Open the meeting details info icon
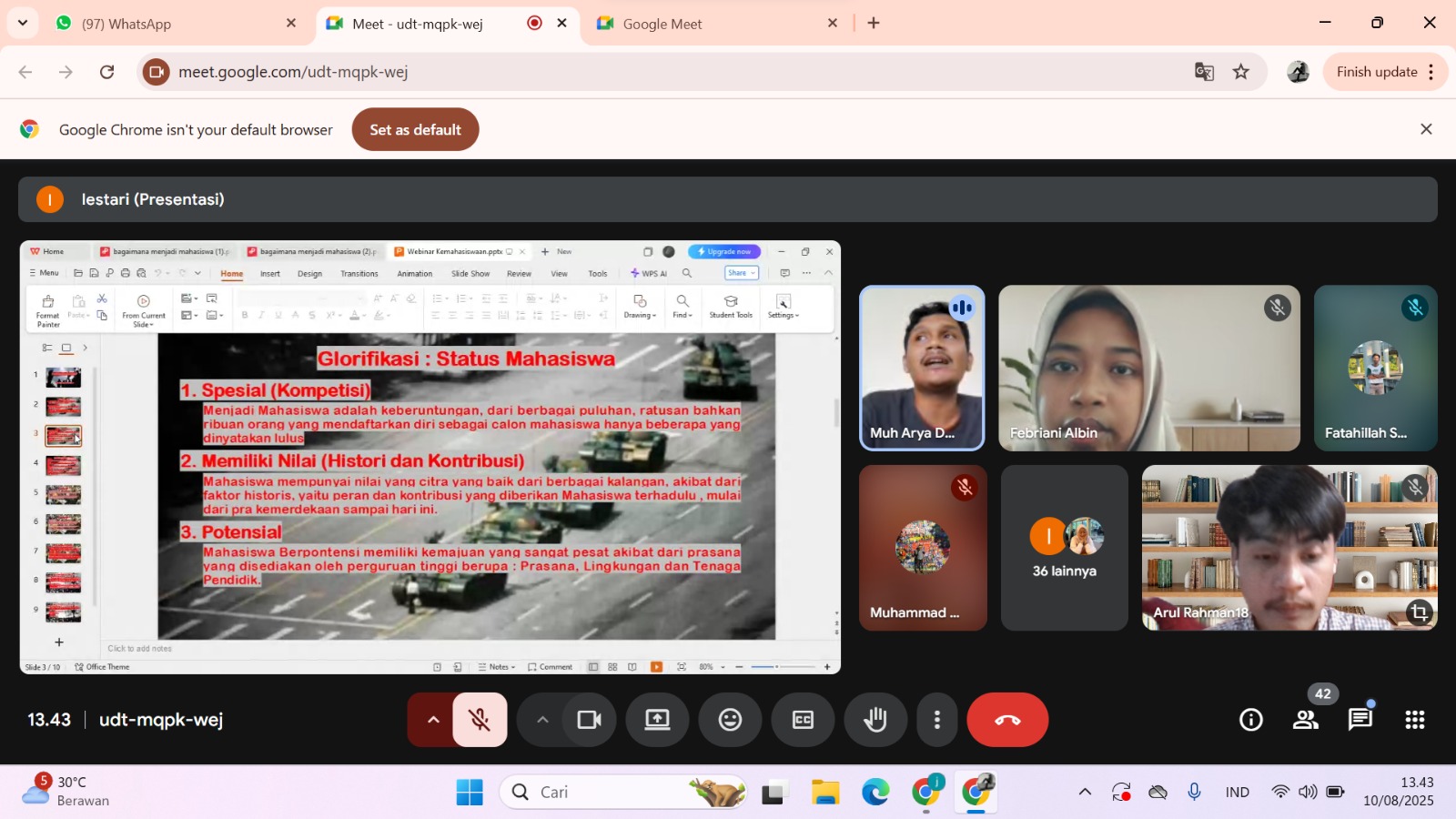The height and width of the screenshot is (819, 1456). tap(1251, 720)
